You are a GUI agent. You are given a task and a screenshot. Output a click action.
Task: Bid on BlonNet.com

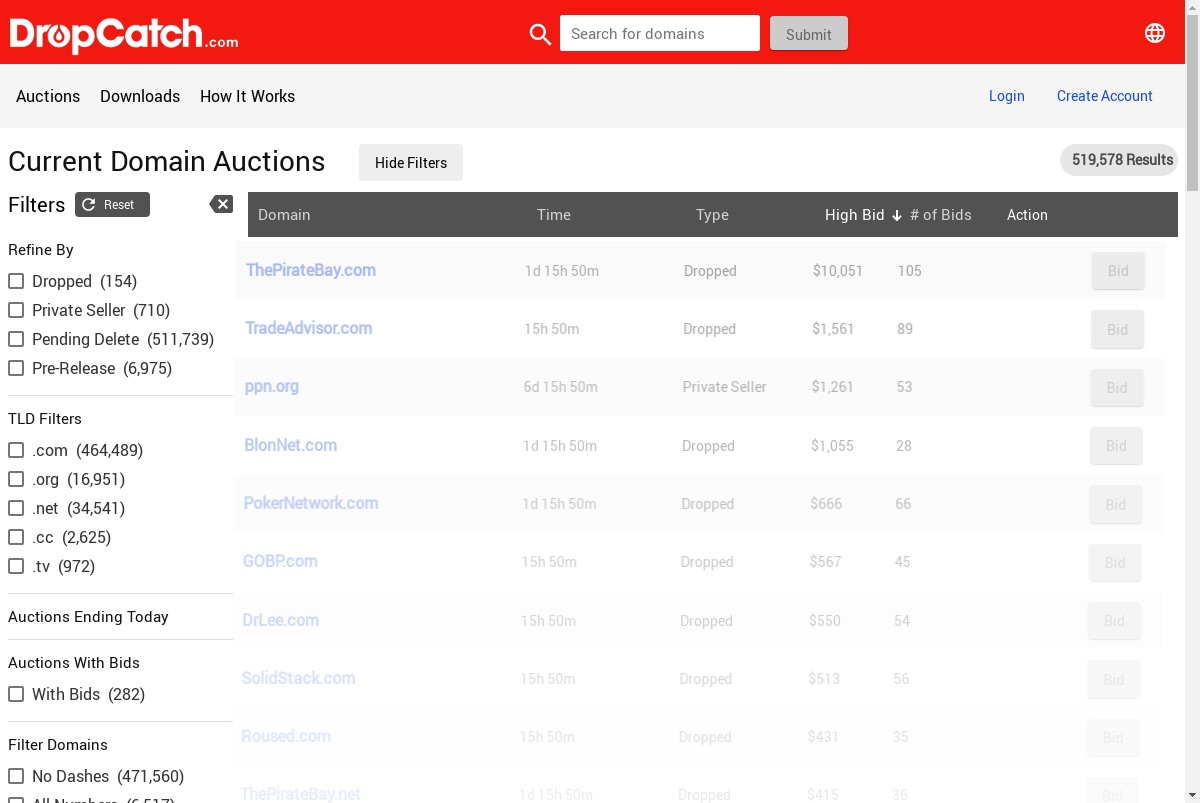pos(1116,446)
